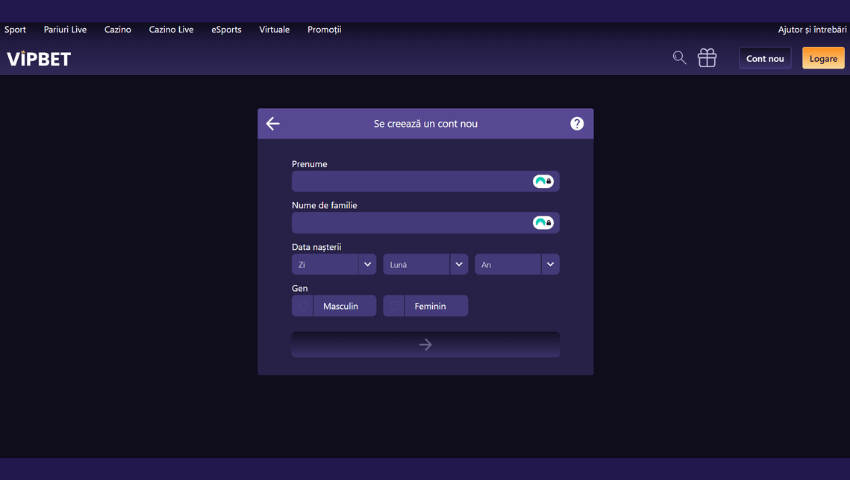Click the VIPBET logo
Screen dimensions: 850x480
(39, 59)
